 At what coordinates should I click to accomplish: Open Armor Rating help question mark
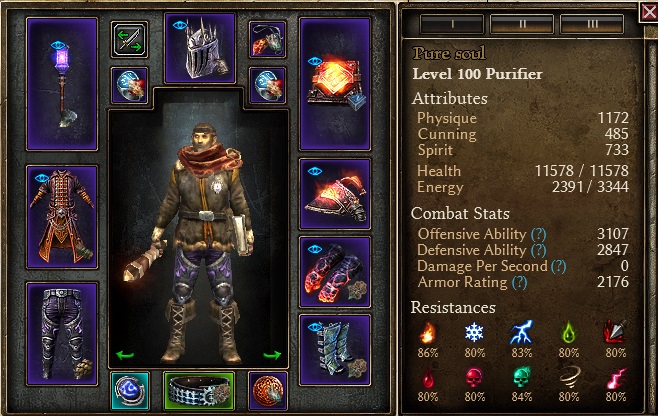(x=520, y=283)
